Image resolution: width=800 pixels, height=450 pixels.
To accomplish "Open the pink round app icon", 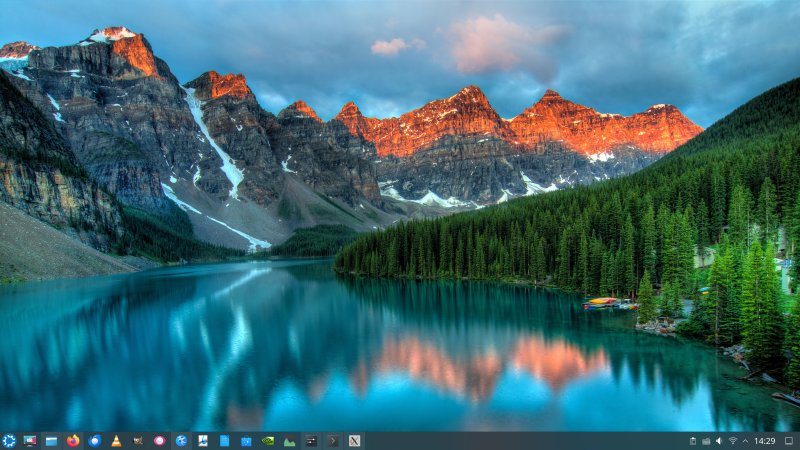I will [160, 441].
